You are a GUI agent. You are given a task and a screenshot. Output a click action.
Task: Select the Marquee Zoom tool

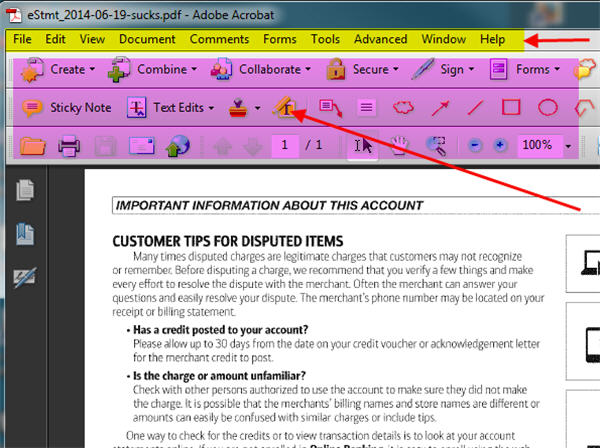pyautogui.click(x=436, y=146)
